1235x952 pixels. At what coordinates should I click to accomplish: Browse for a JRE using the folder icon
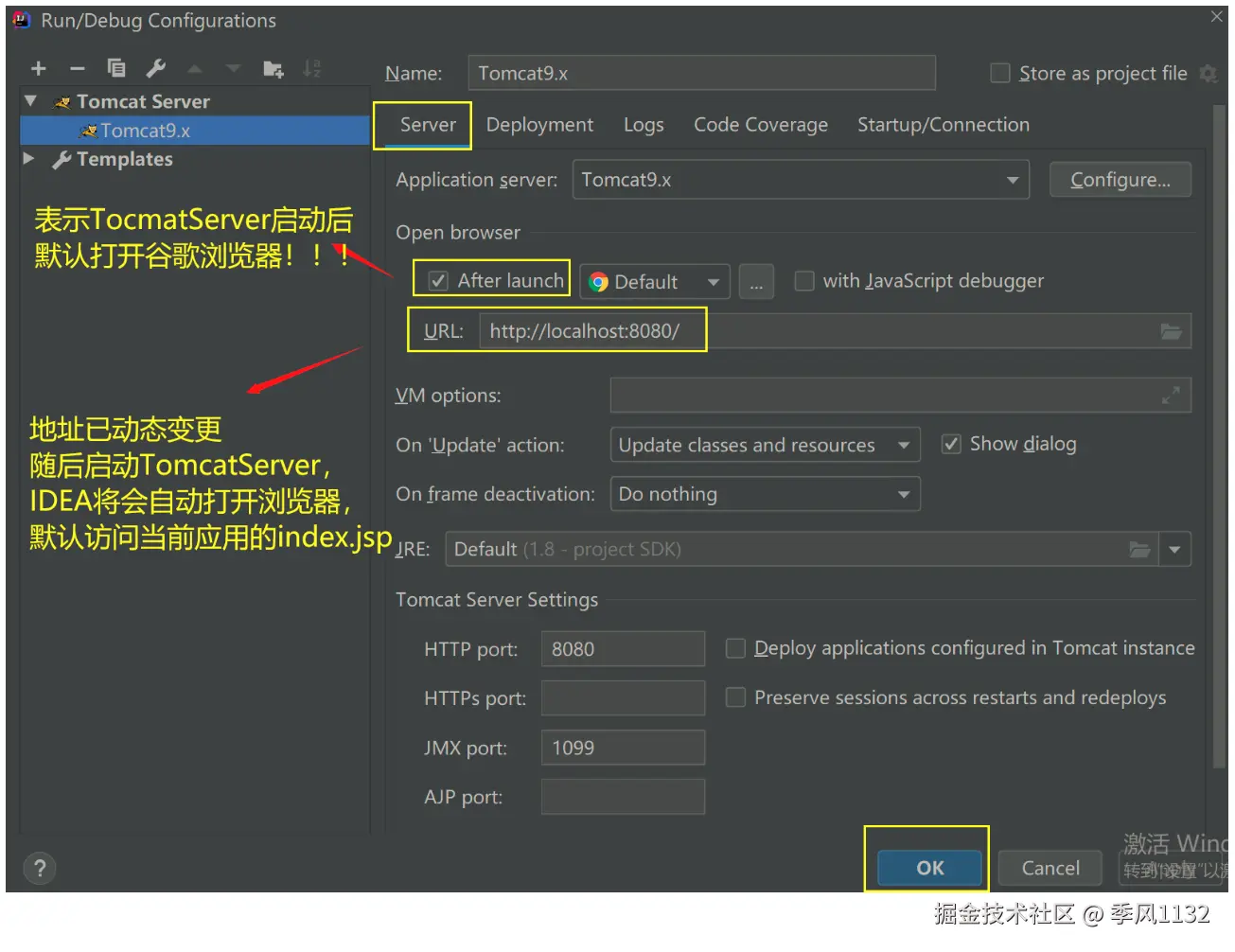pos(1140,550)
